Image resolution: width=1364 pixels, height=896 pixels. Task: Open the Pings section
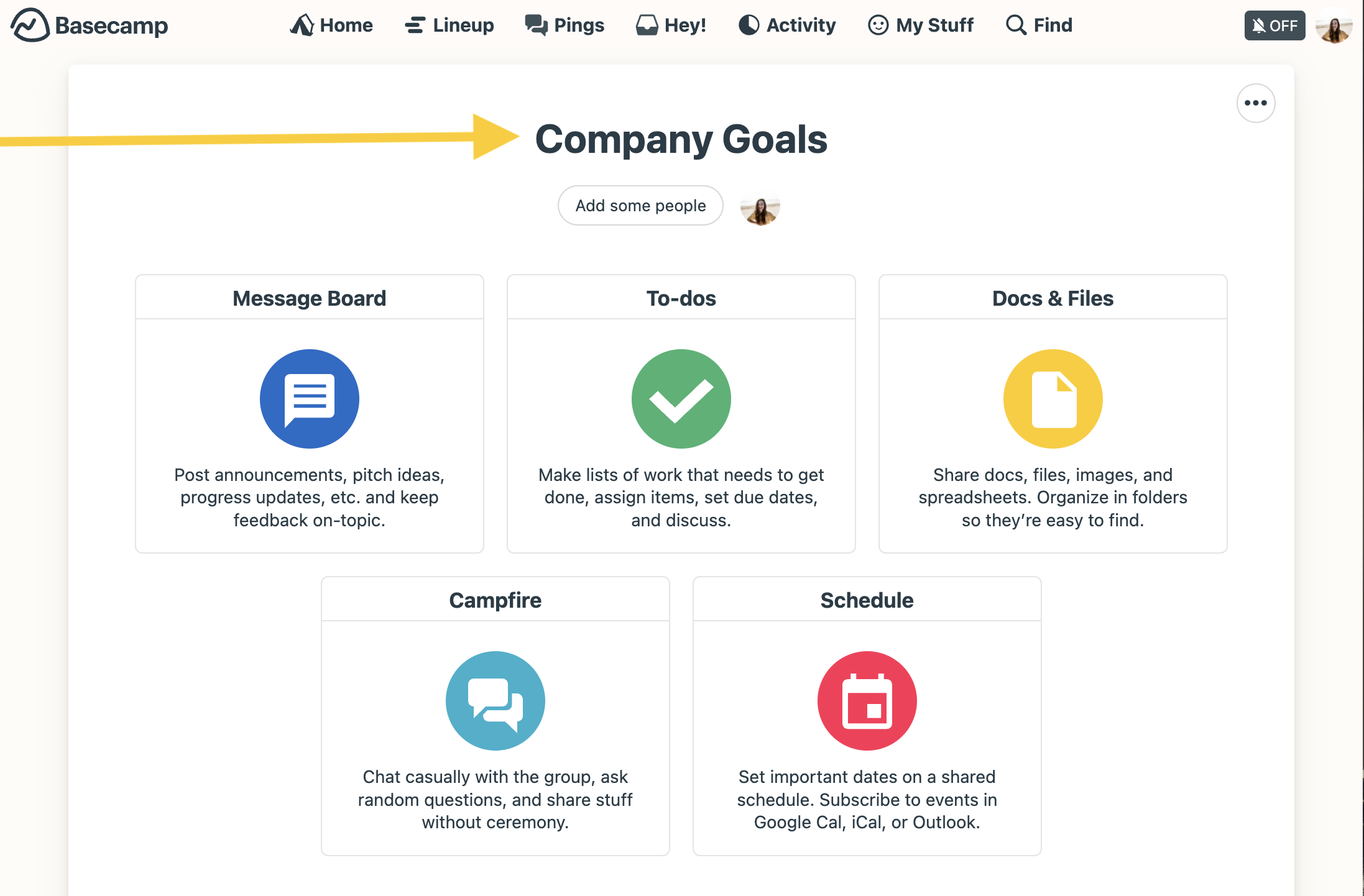(565, 25)
